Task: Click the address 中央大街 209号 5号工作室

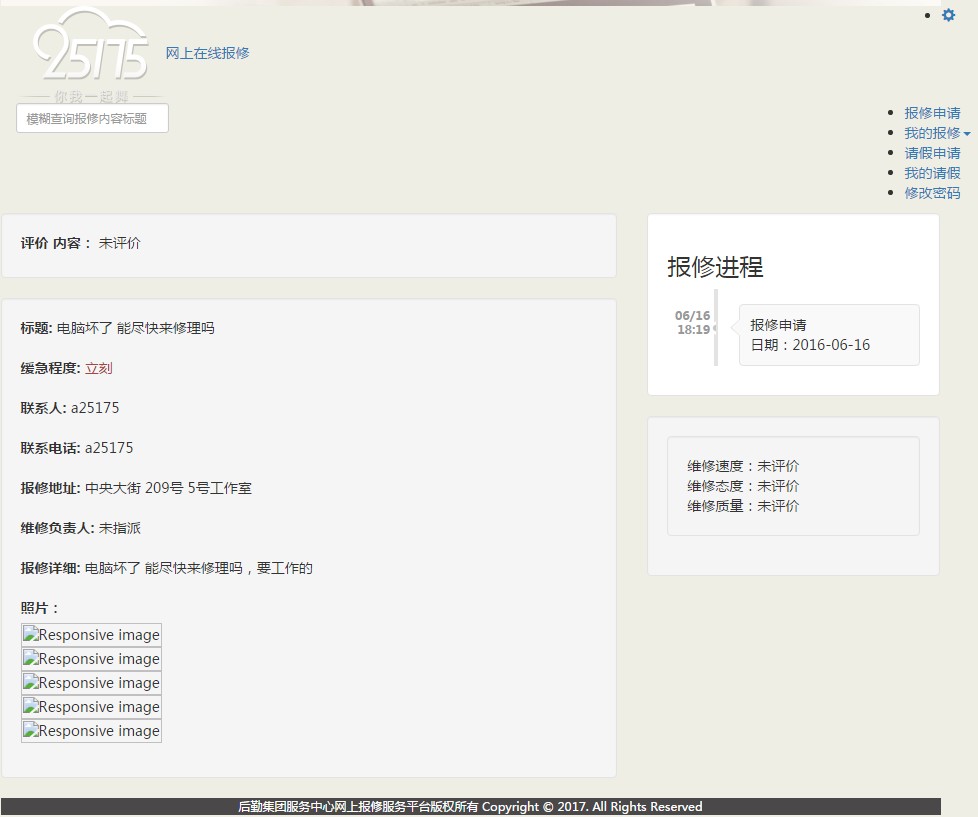Action: (x=168, y=488)
